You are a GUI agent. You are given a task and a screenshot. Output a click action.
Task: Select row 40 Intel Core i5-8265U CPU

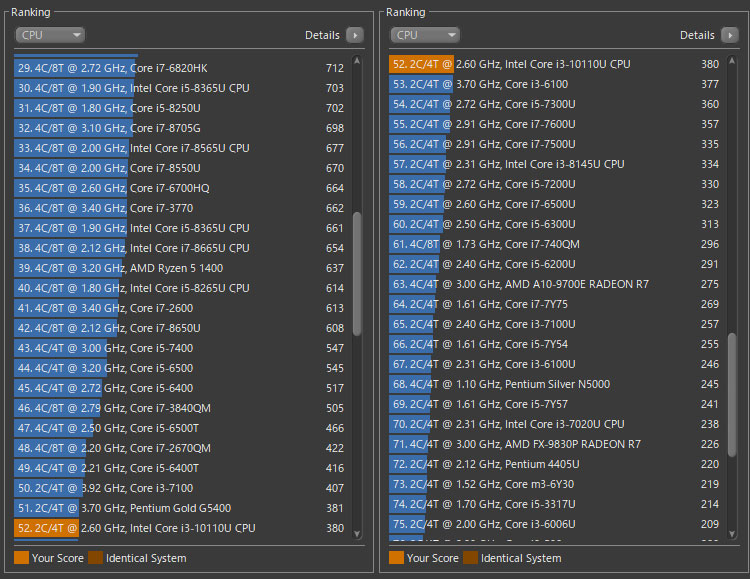(x=182, y=288)
